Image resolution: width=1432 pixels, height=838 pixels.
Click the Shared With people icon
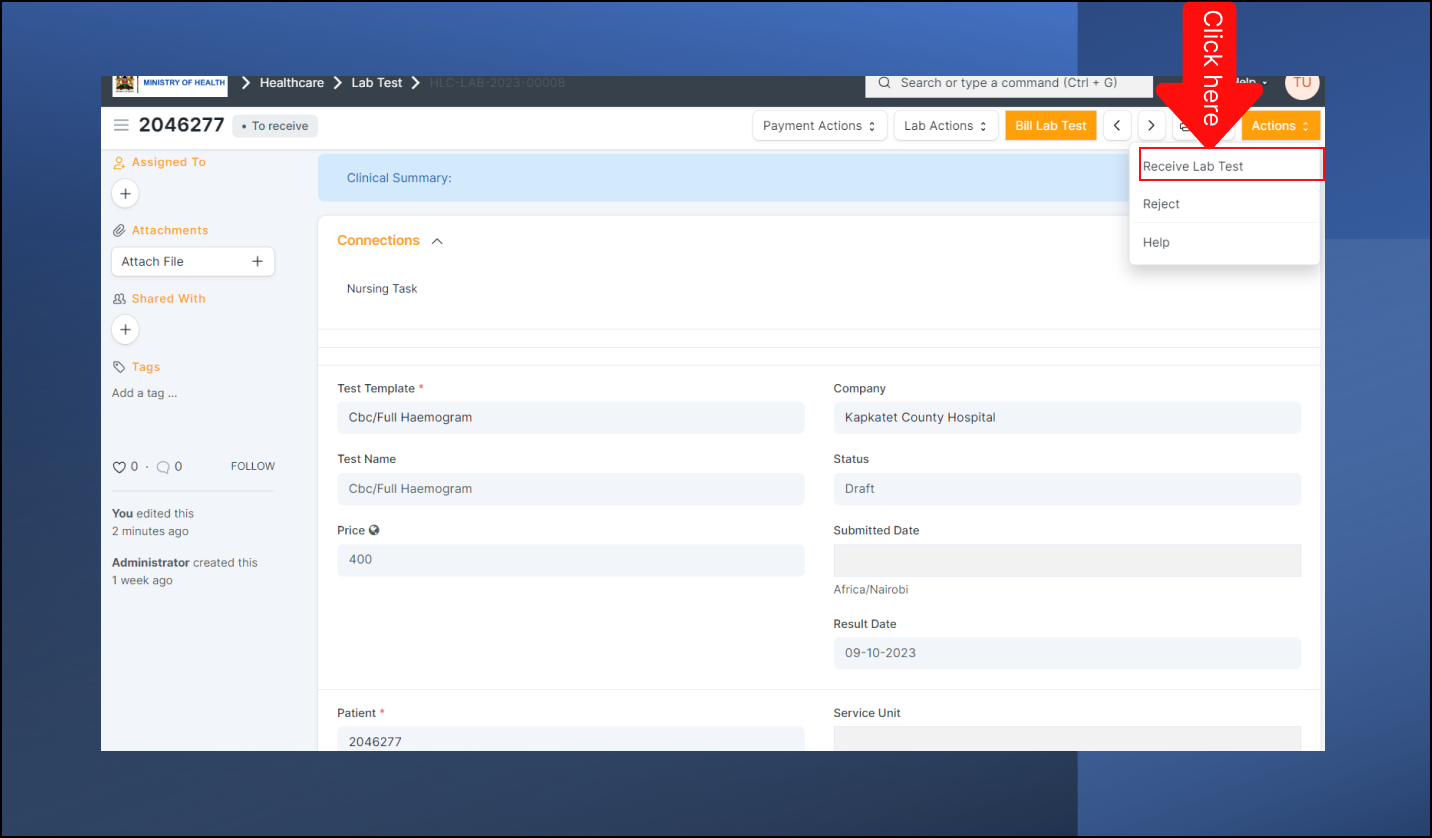pyautogui.click(x=119, y=299)
